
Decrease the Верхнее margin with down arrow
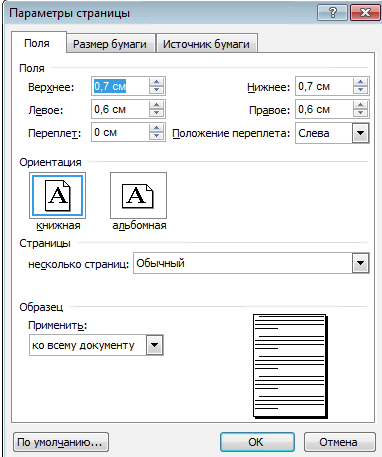156,90
